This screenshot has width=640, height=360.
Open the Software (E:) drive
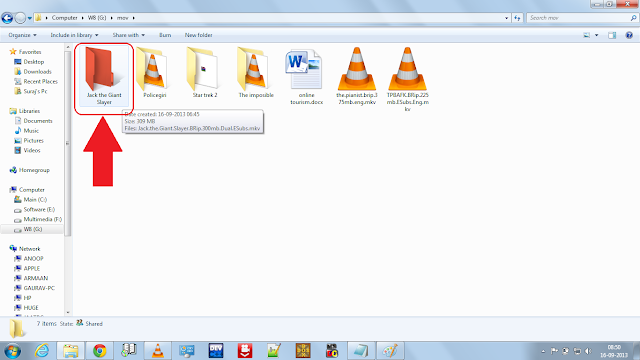click(x=34, y=209)
